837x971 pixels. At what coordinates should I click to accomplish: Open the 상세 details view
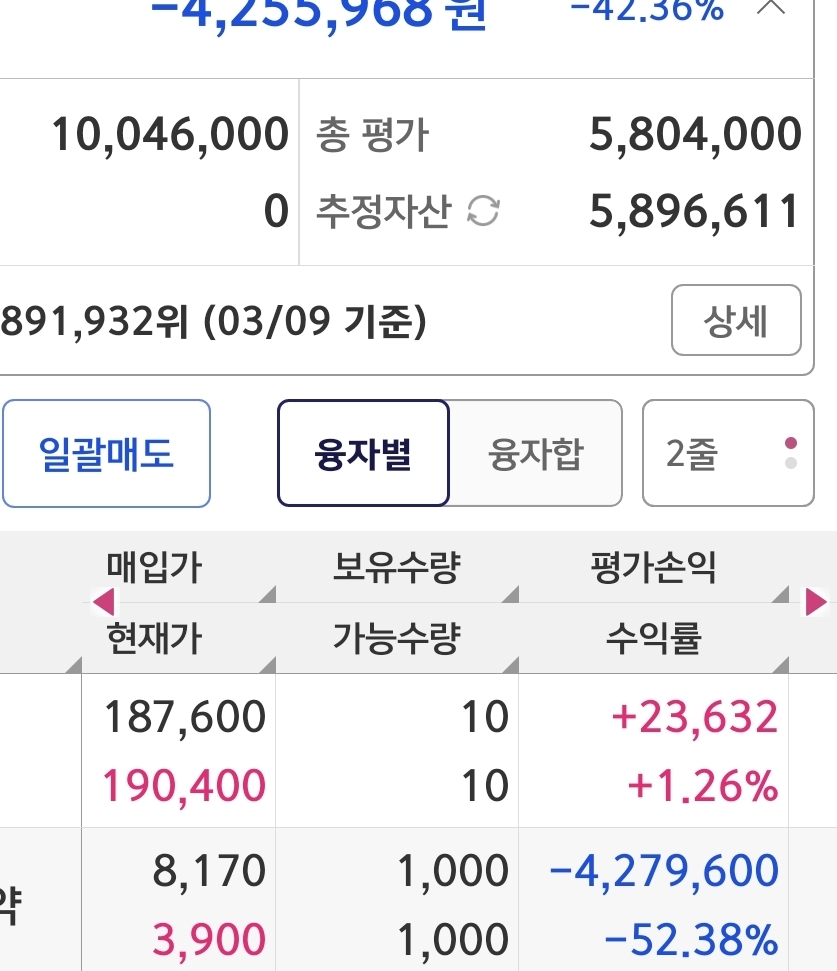[x=736, y=320]
